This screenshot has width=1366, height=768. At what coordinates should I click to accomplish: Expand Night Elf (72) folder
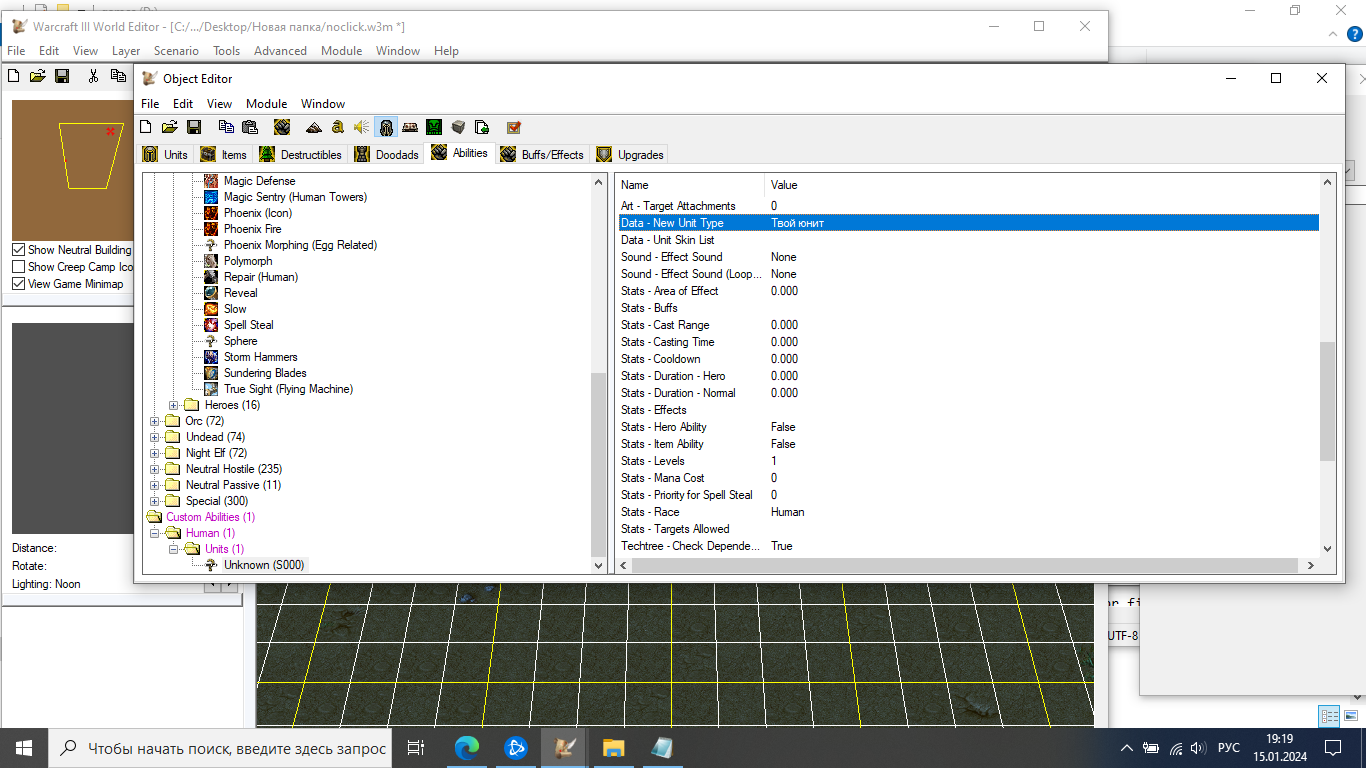click(155, 453)
